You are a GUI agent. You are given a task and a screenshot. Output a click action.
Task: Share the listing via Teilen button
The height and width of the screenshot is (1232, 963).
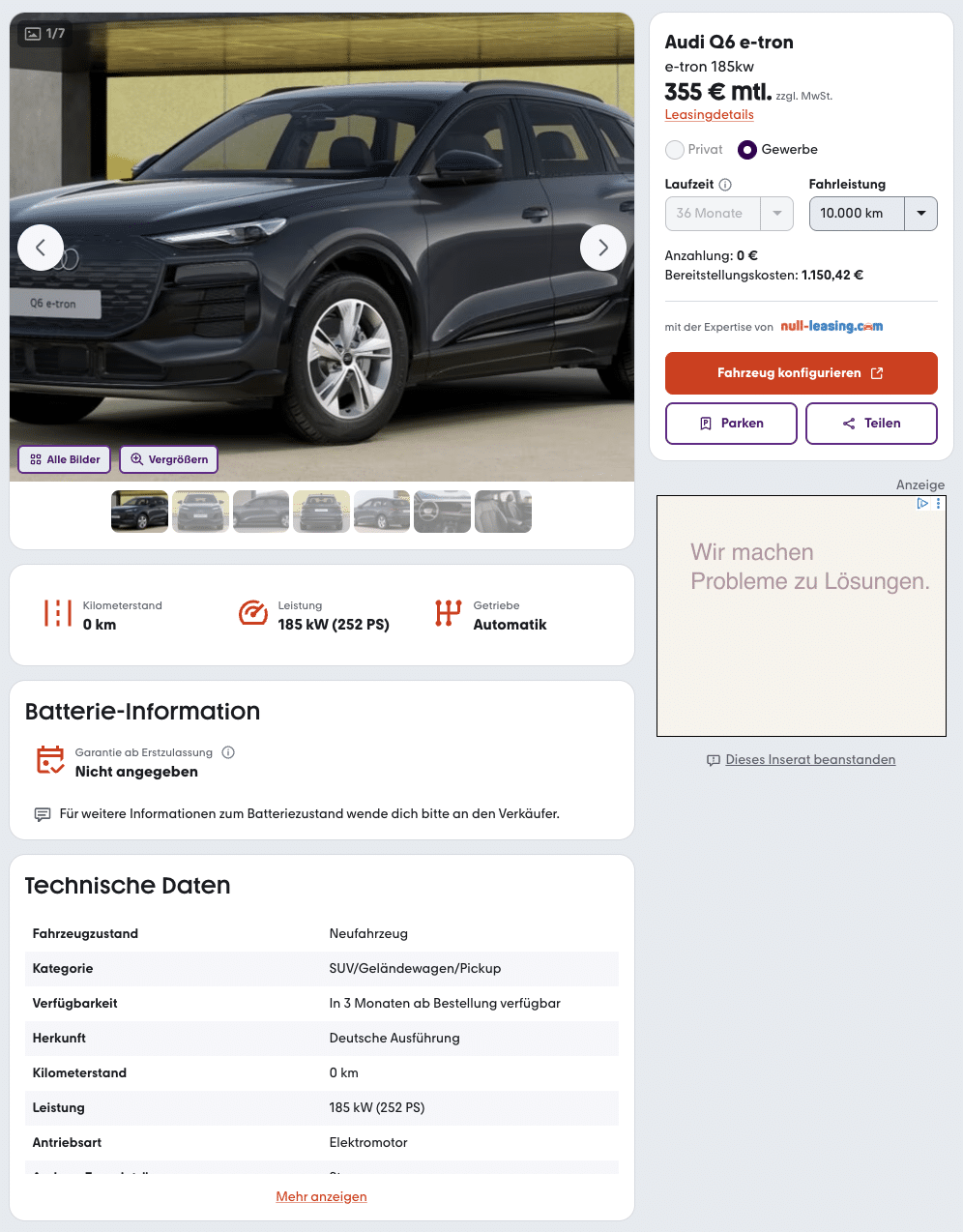click(x=871, y=424)
